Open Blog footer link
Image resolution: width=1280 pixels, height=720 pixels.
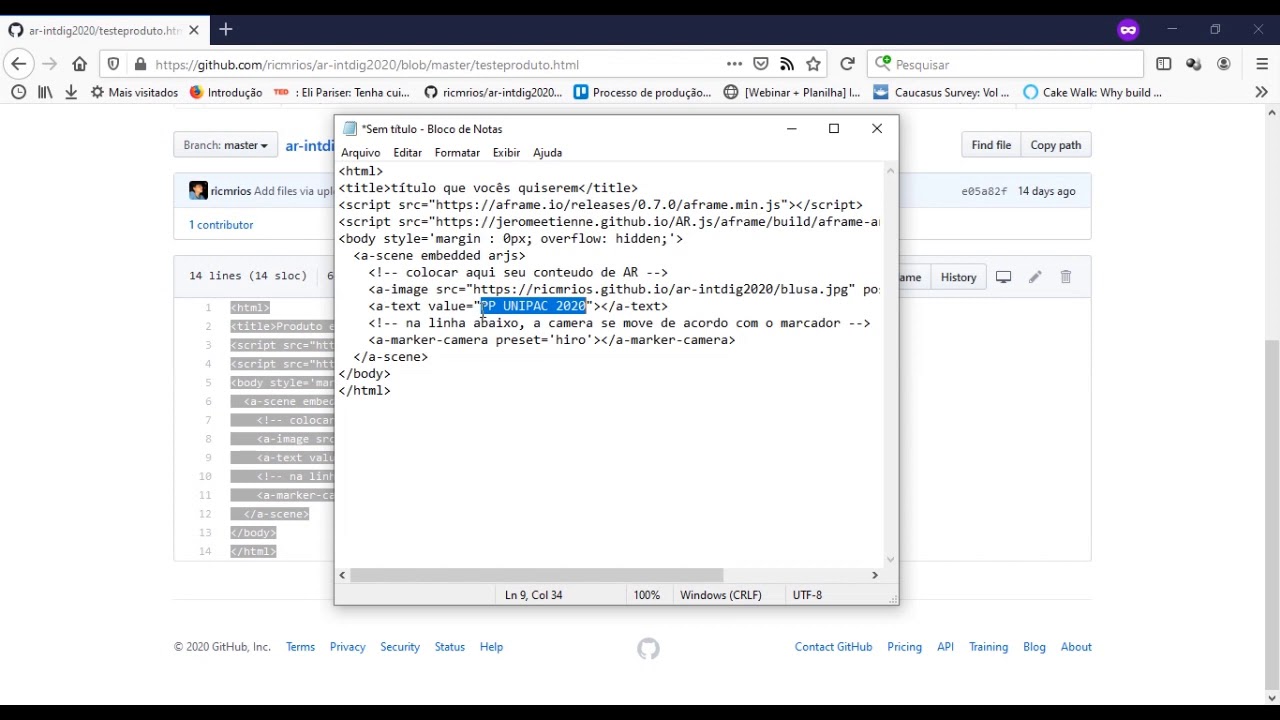coord(1034,647)
